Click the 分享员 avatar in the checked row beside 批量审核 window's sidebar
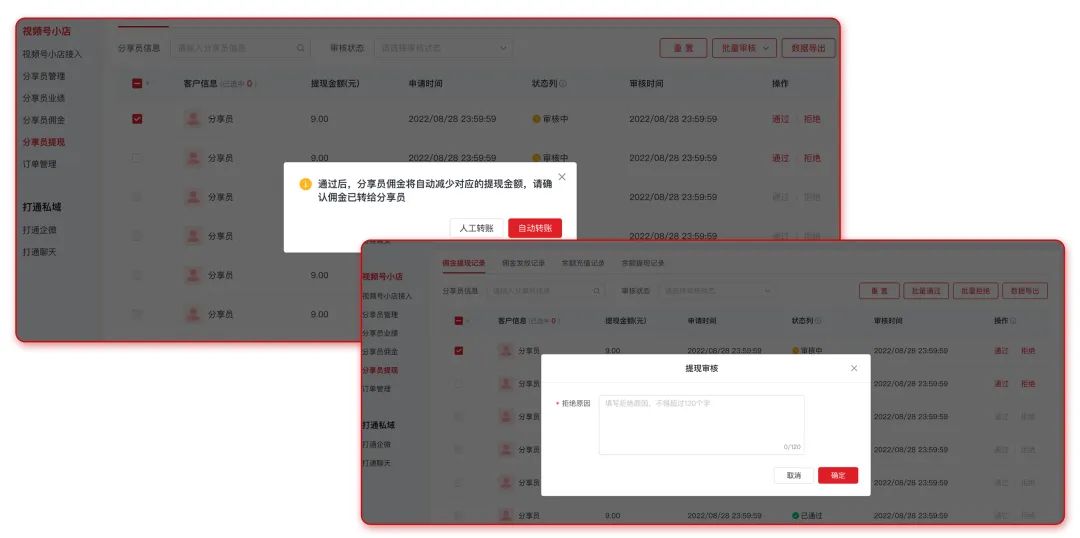This screenshot has height=538, width=1080. coord(193,119)
